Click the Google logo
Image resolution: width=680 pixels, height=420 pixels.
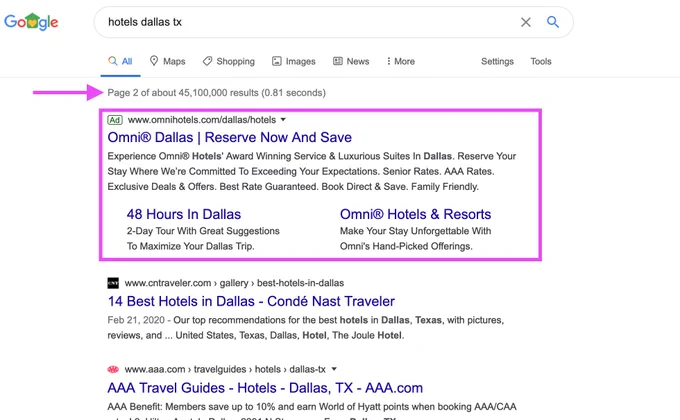[x=31, y=22]
